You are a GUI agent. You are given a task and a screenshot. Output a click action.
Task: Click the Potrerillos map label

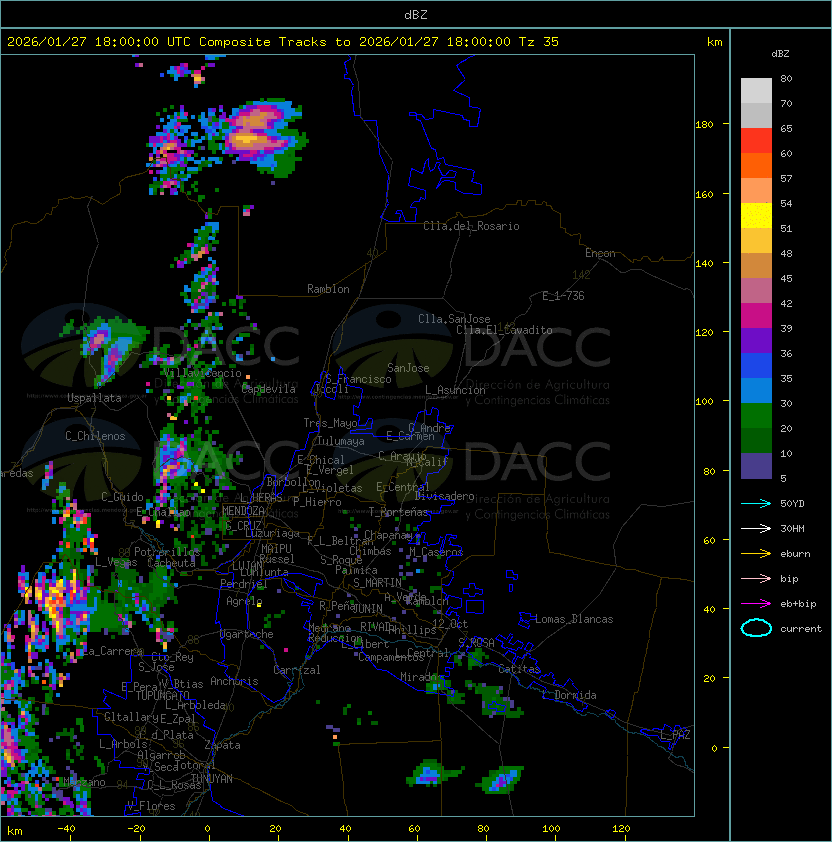point(167,551)
